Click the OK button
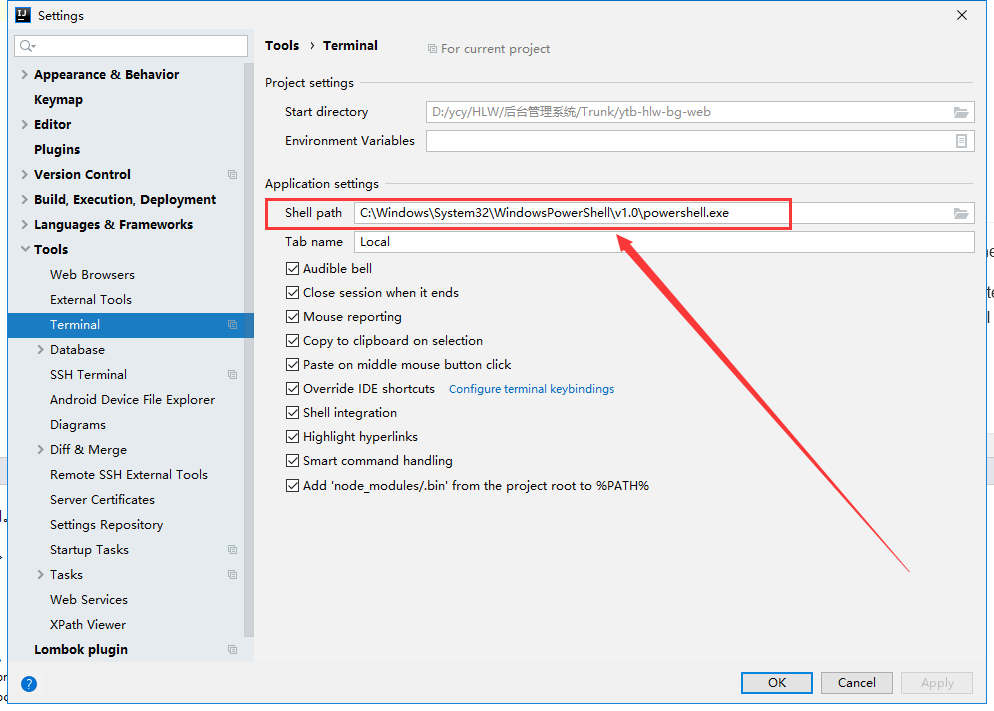 point(777,682)
